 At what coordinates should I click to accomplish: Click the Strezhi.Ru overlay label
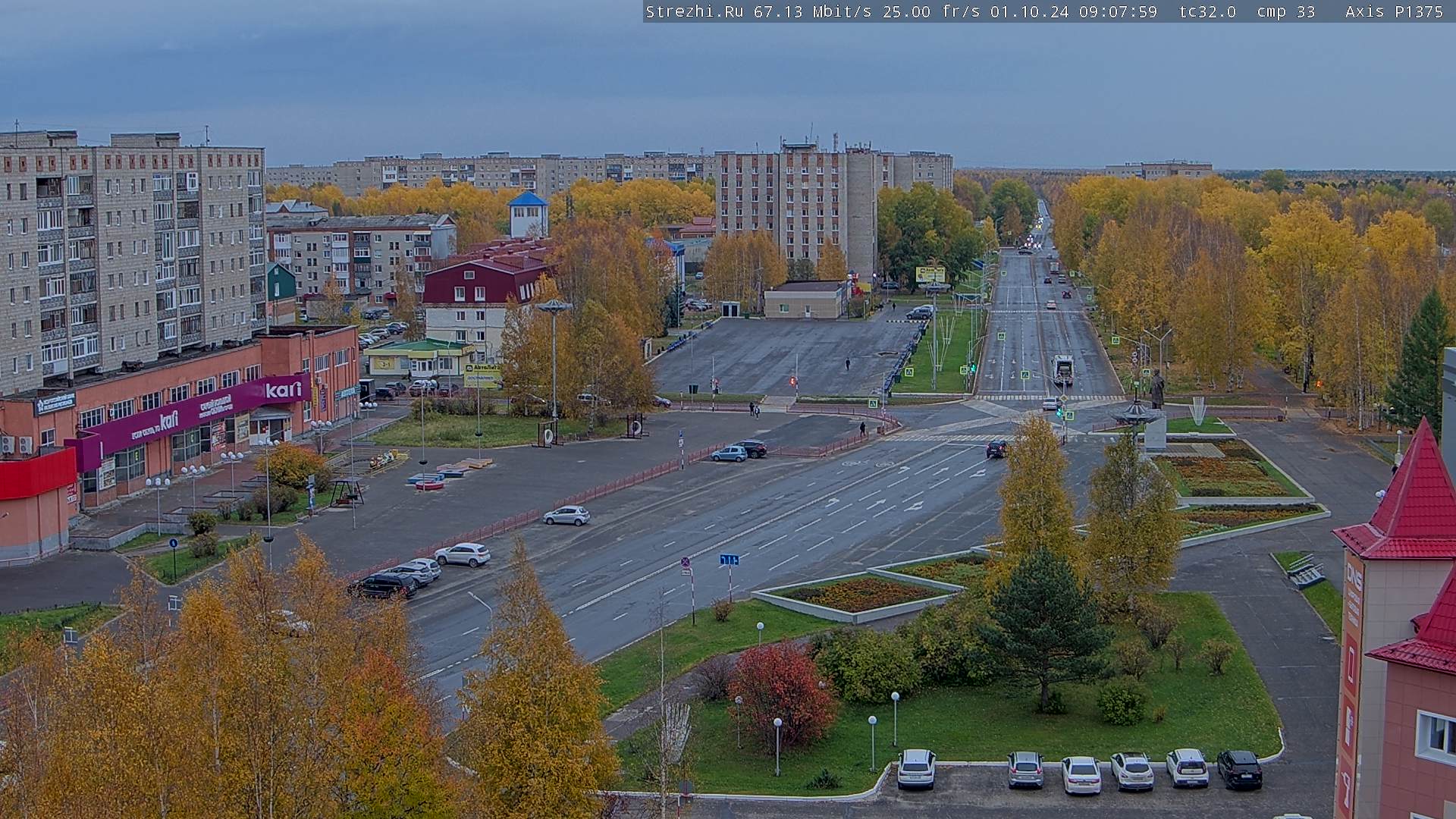[x=694, y=11]
